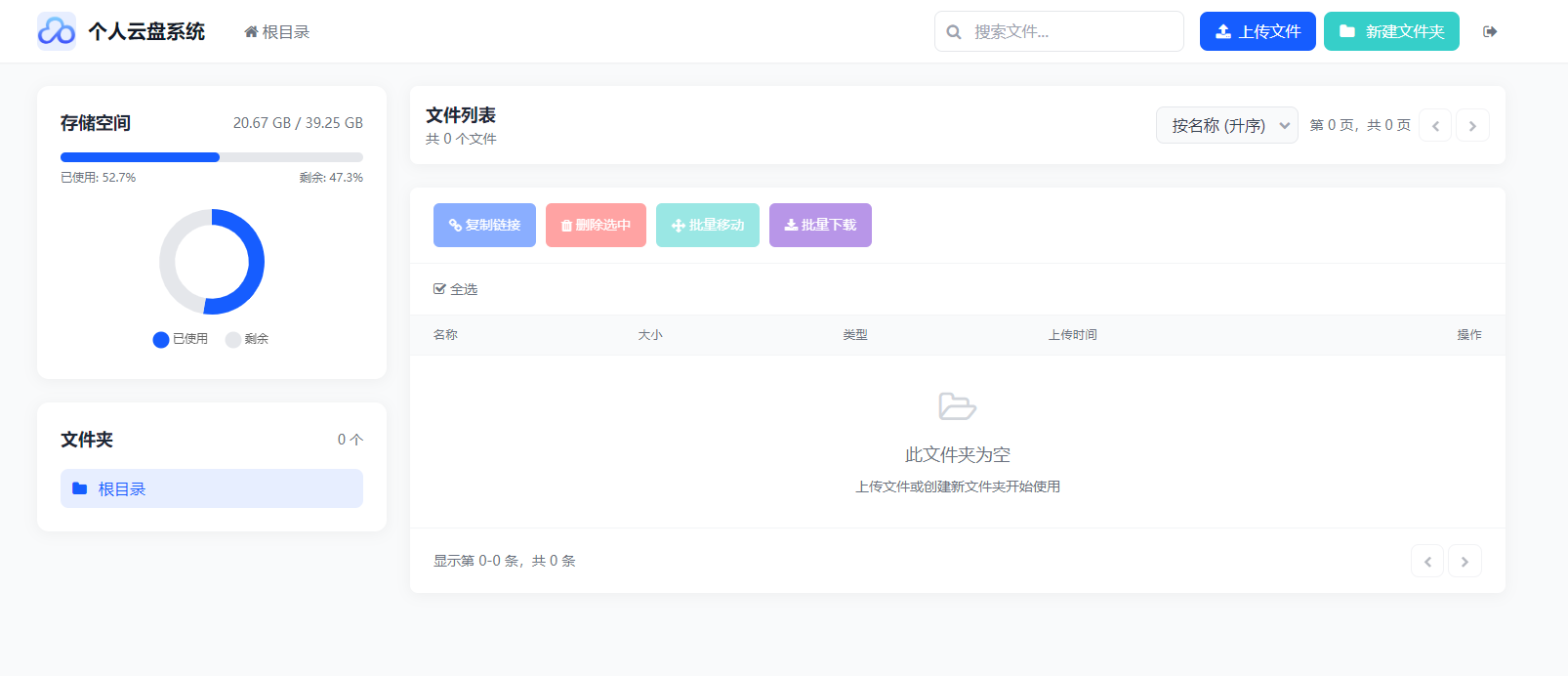Click the 类型 column header
This screenshot has height=676, width=1568.
855,335
